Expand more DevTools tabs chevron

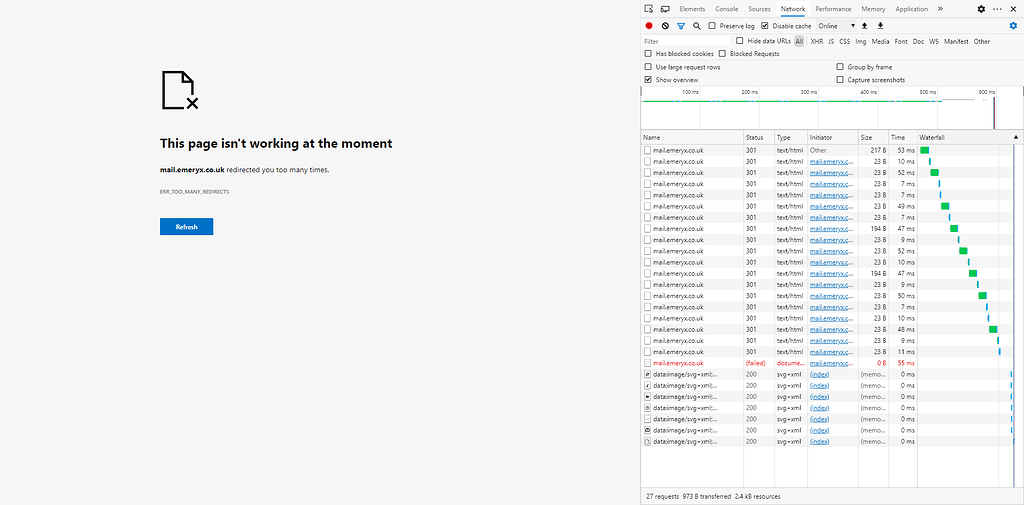(x=940, y=9)
